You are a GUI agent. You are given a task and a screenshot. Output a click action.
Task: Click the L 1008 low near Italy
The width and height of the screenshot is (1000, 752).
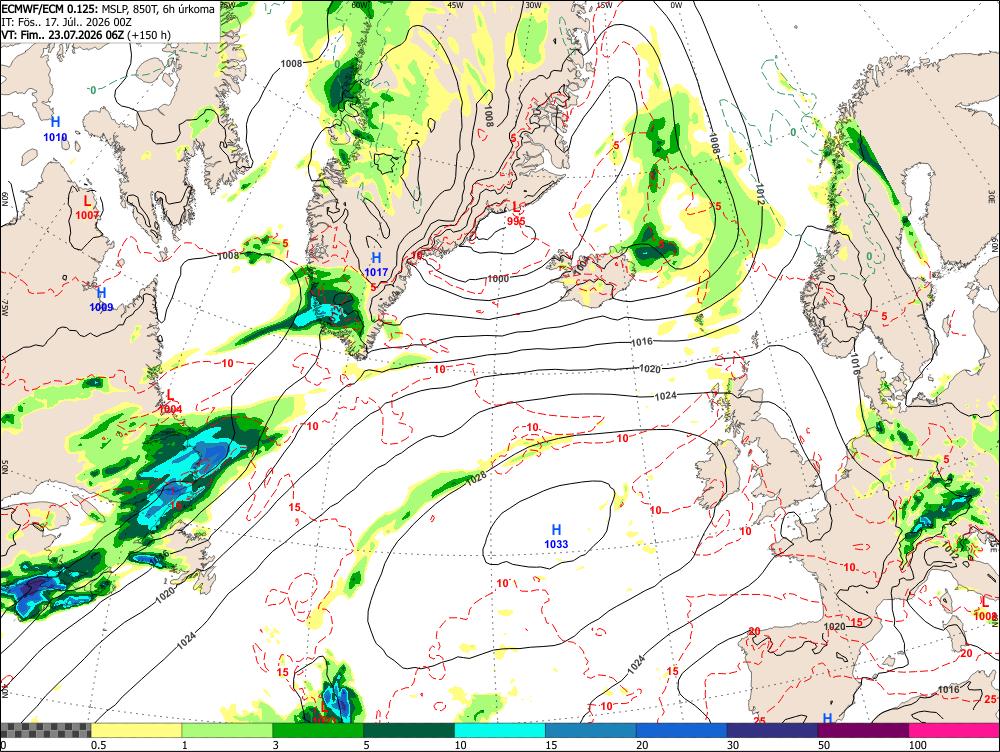985,608
